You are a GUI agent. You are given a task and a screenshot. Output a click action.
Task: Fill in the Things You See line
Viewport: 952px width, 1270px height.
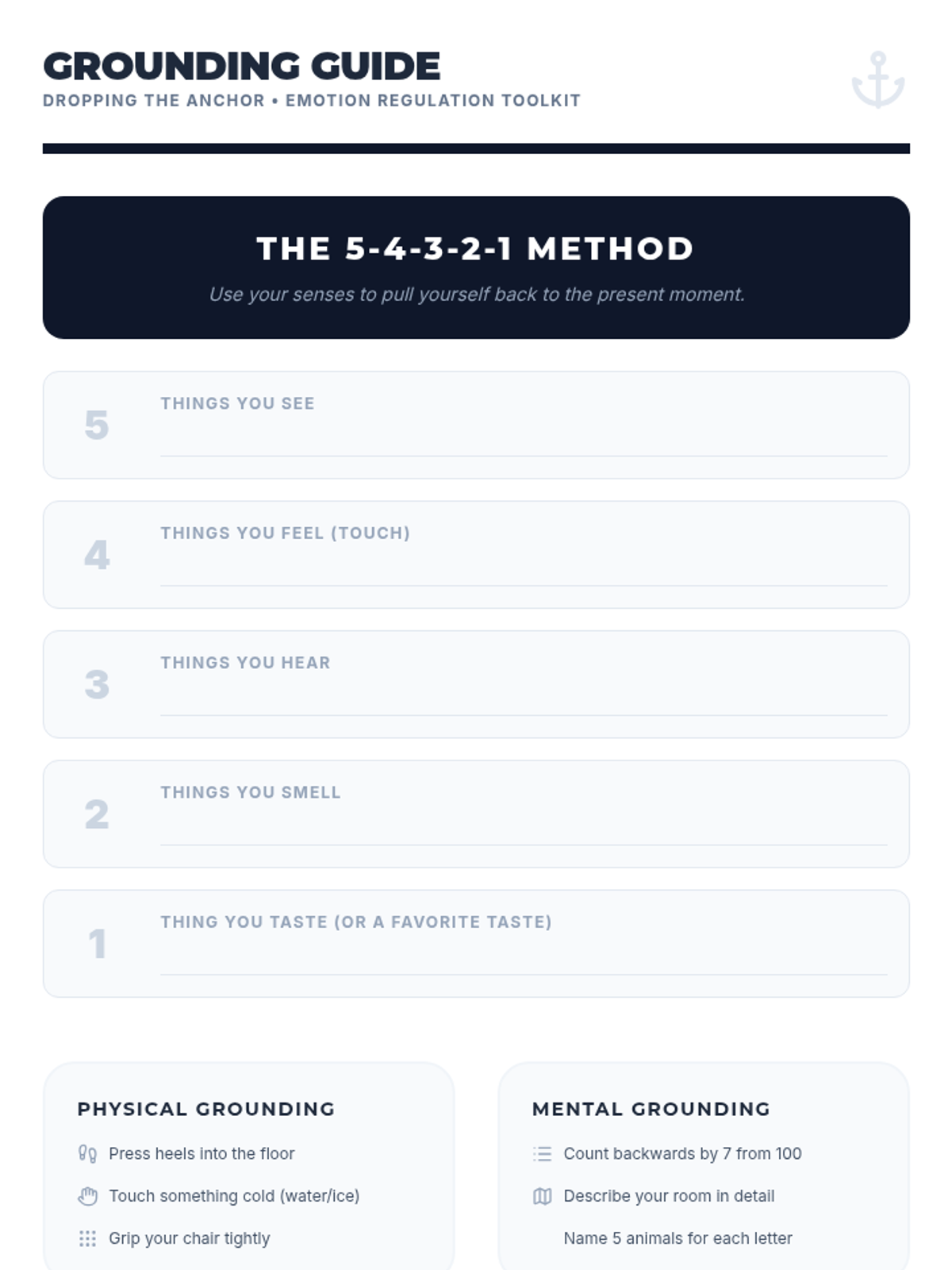point(524,441)
